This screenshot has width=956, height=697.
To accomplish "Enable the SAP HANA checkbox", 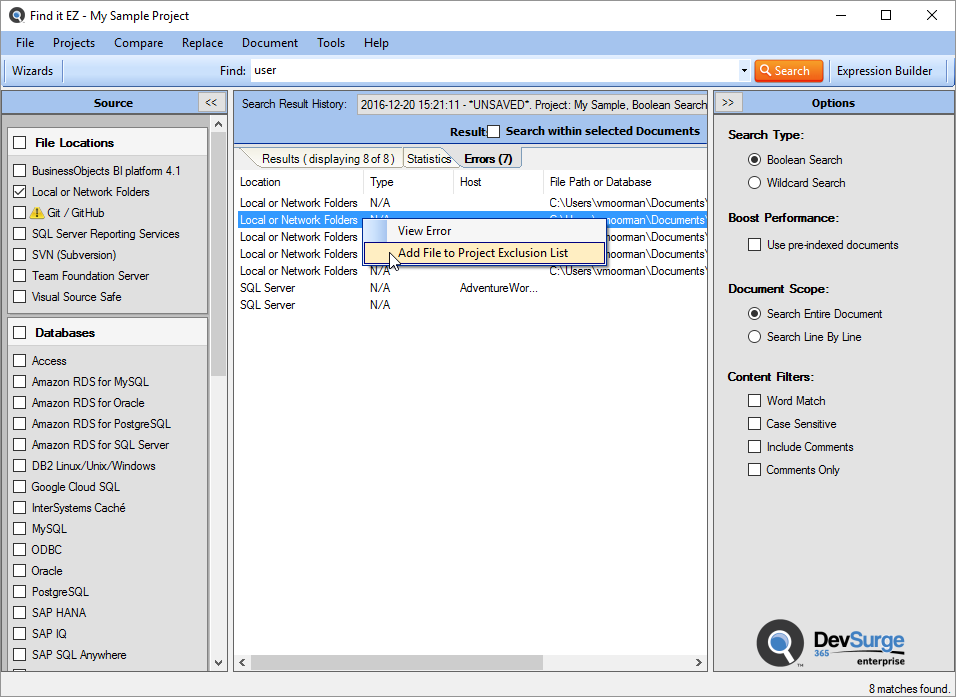I will click(20, 613).
